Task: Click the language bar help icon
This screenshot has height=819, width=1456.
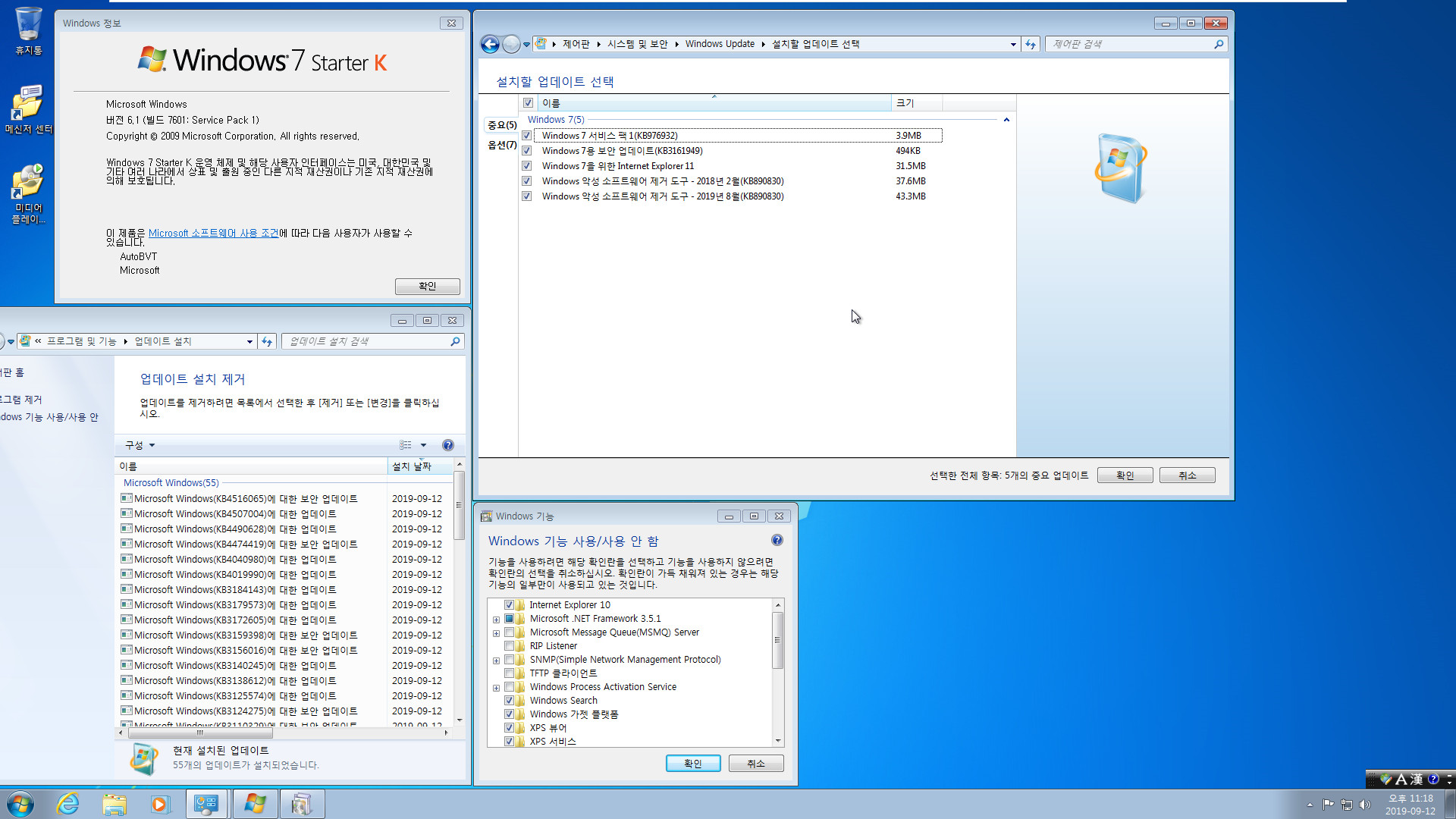Action: pyautogui.click(x=1432, y=779)
